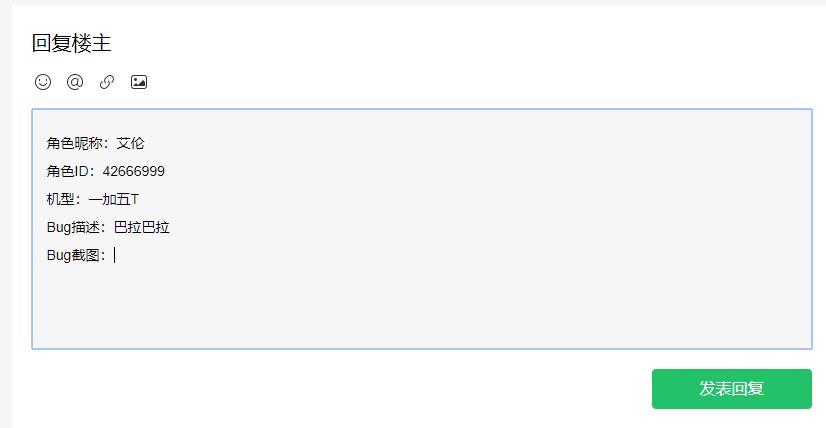
Task: Place cursor on the nickname value 艾伦
Action: pyautogui.click(x=131, y=143)
